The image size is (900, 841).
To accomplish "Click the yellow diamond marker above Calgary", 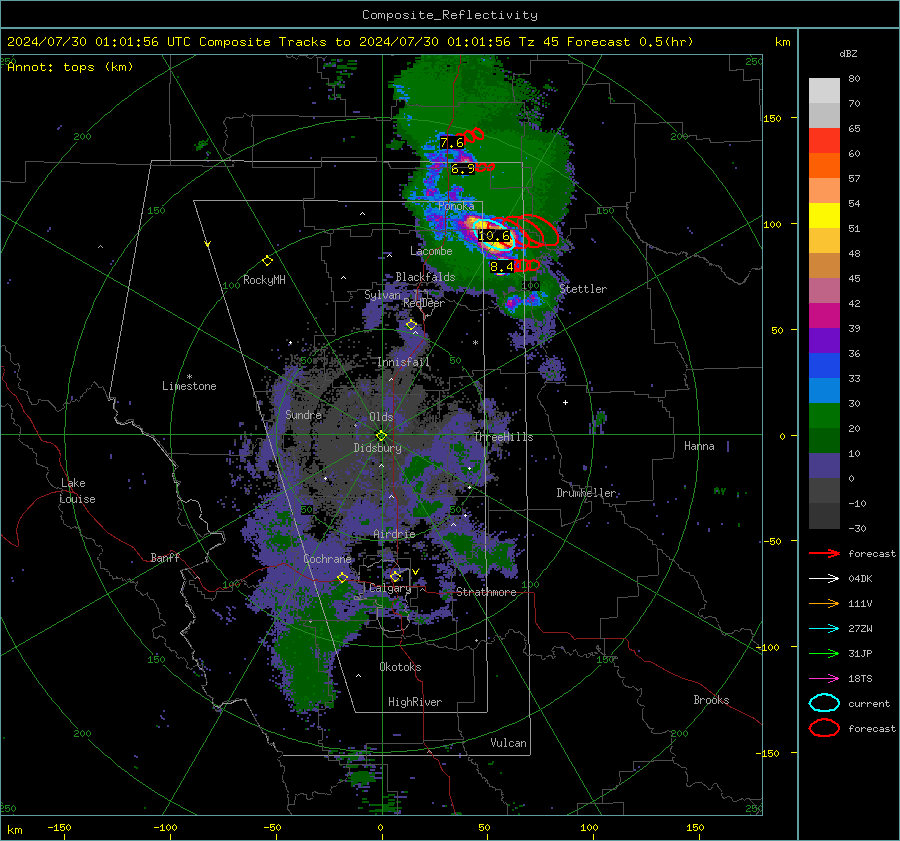I will click(395, 576).
